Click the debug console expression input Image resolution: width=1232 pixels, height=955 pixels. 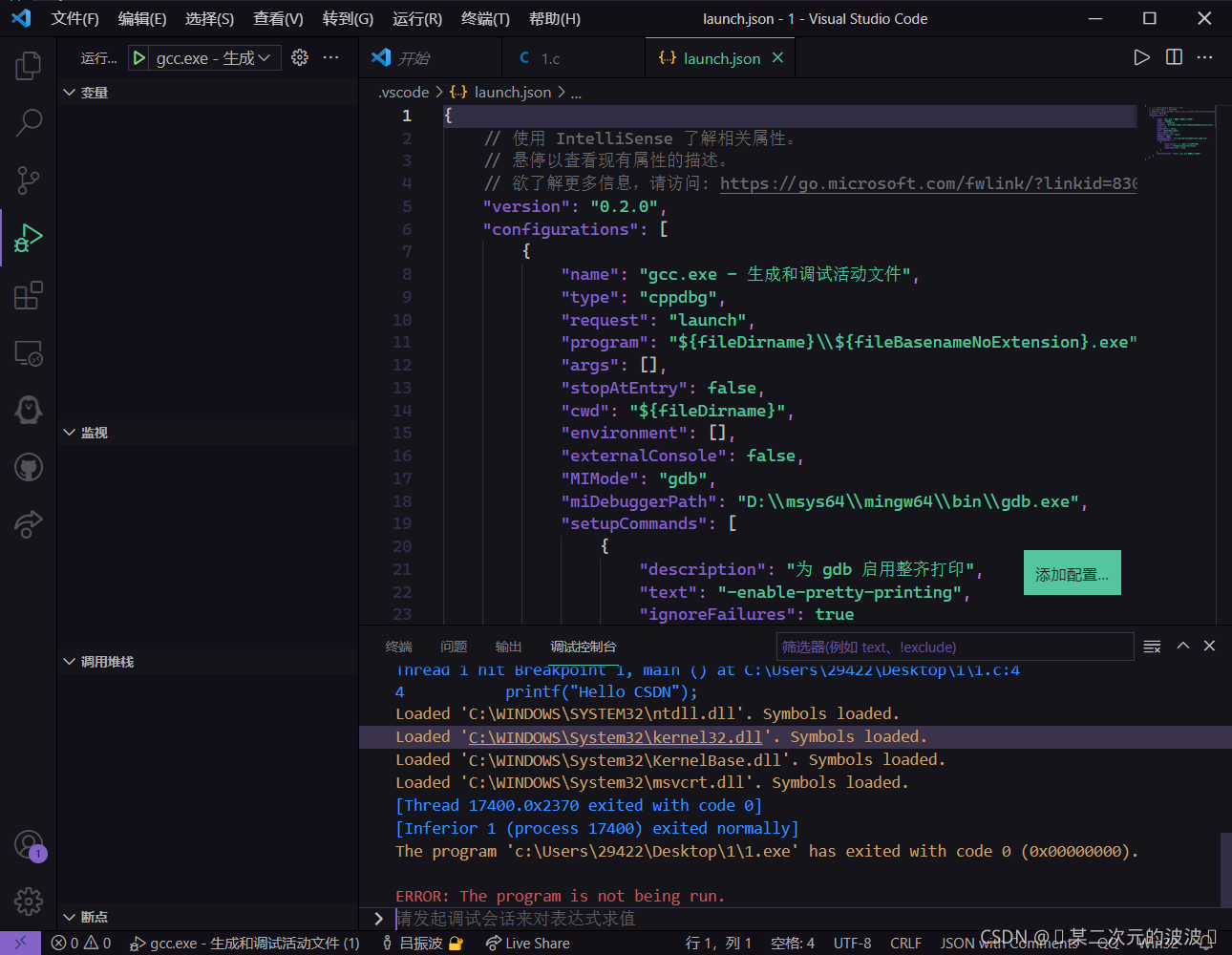coord(807,919)
